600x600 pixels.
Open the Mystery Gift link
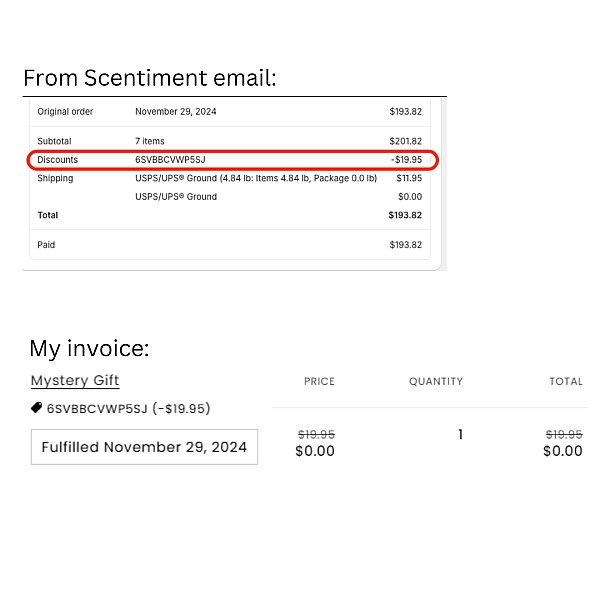pos(75,380)
